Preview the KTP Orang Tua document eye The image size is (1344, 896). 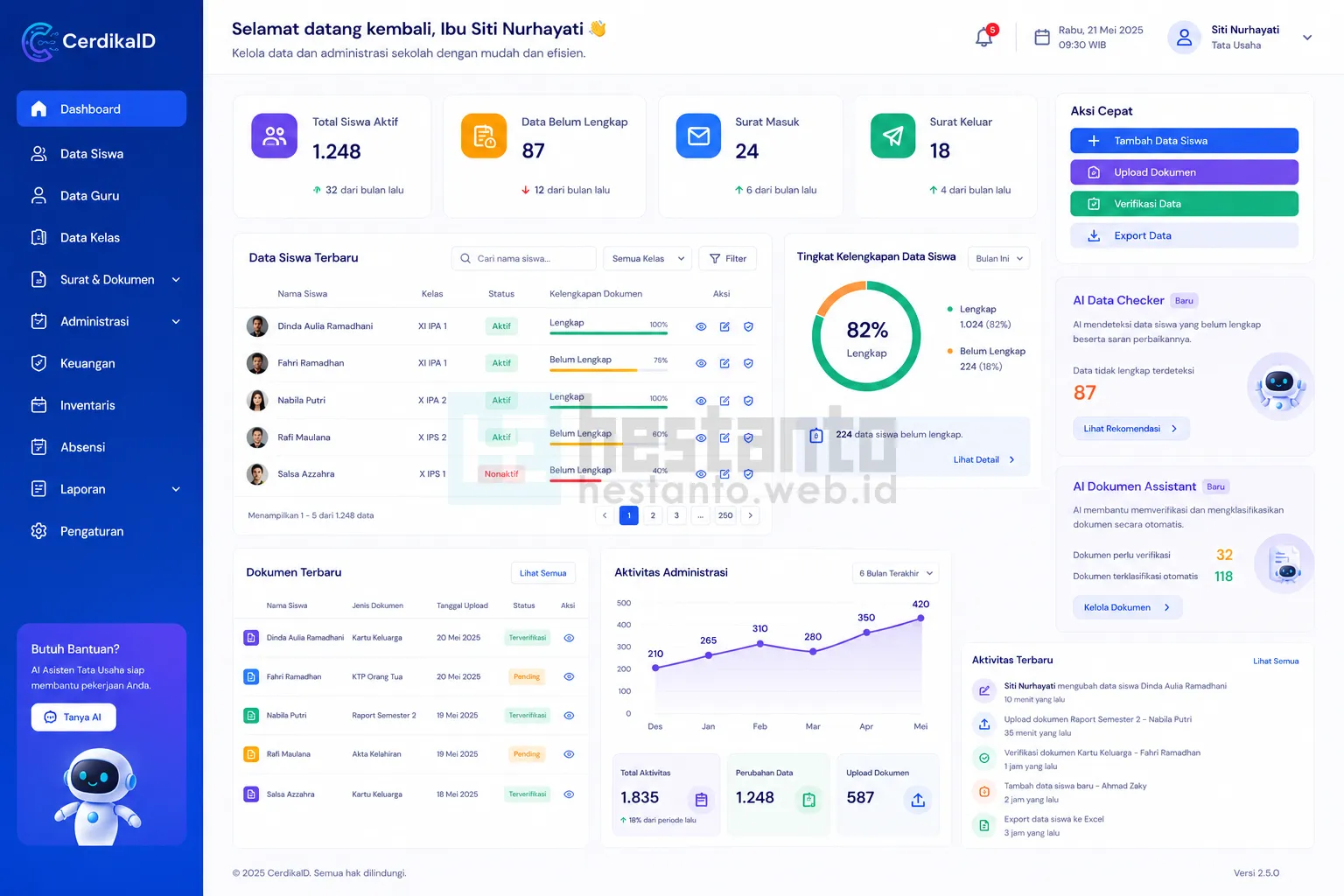point(569,676)
